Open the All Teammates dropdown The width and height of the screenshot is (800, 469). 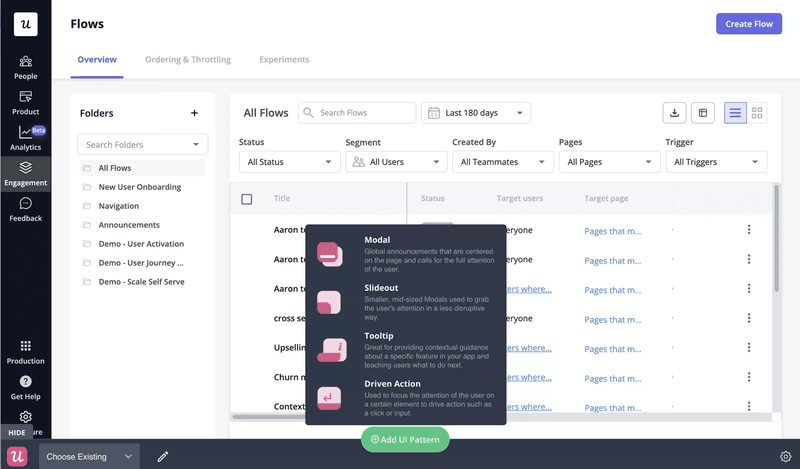click(503, 162)
